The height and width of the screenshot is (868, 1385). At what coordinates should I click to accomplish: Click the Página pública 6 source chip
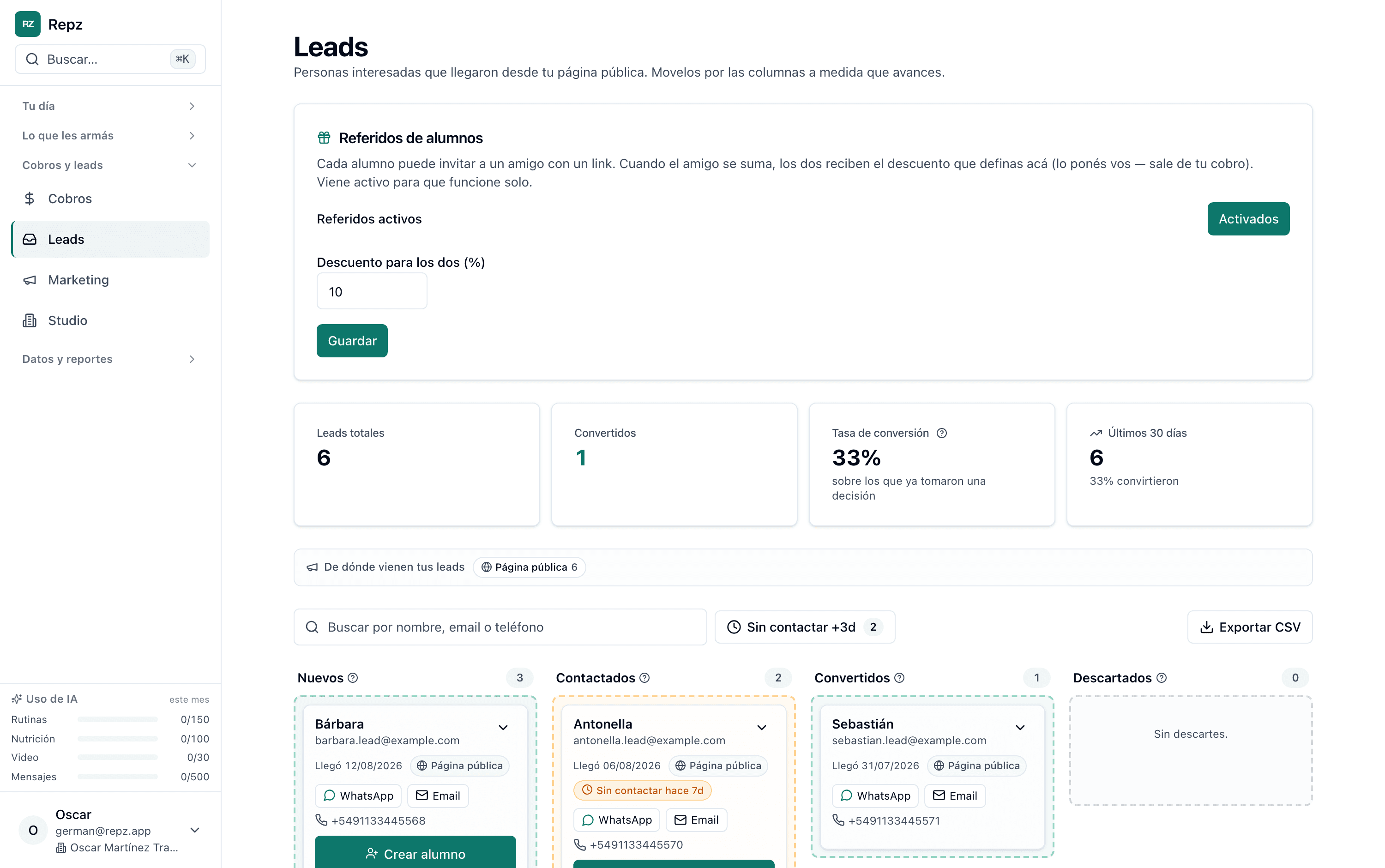click(x=529, y=567)
